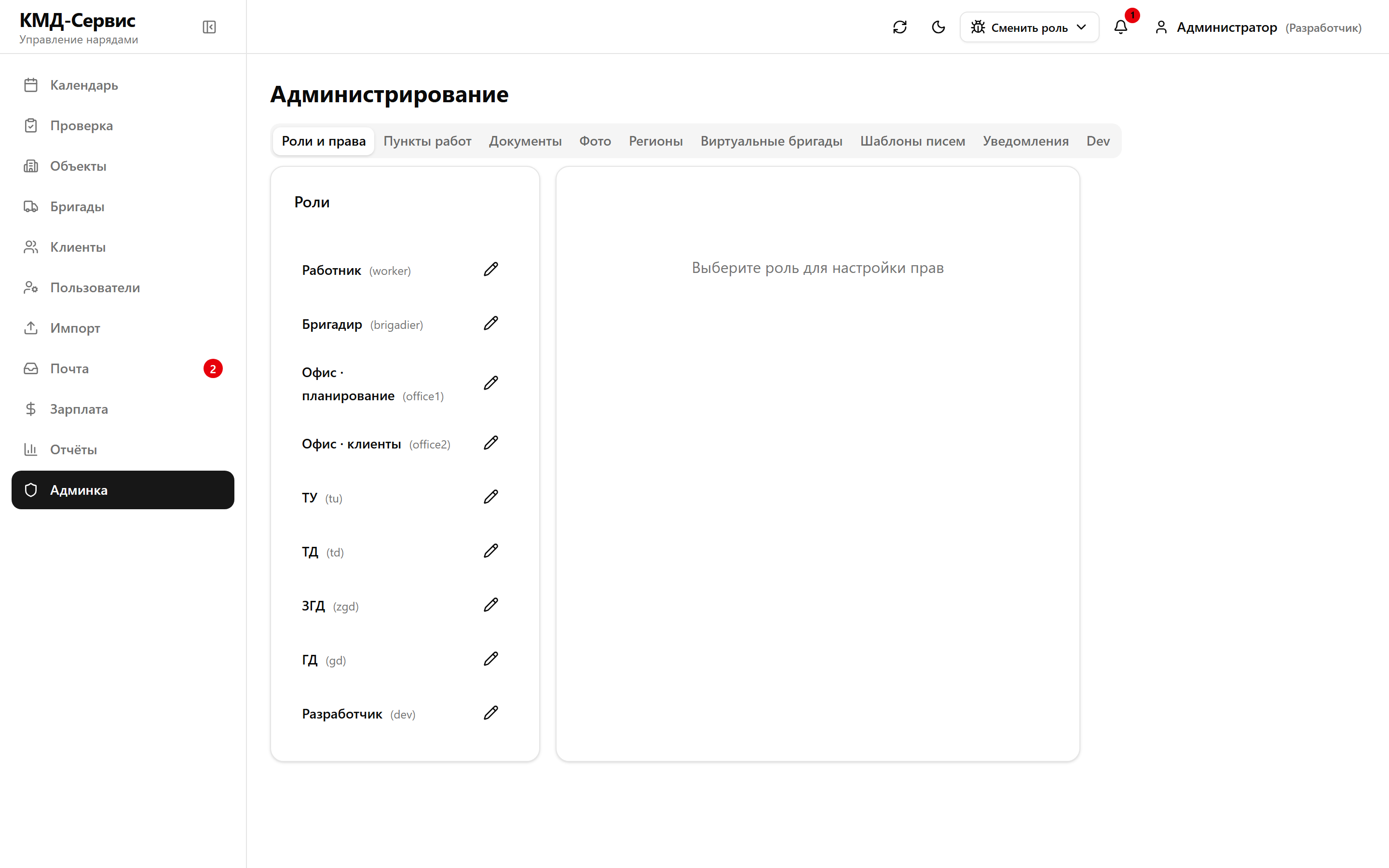
Task: Open notifications bell icon
Action: (x=1120, y=27)
